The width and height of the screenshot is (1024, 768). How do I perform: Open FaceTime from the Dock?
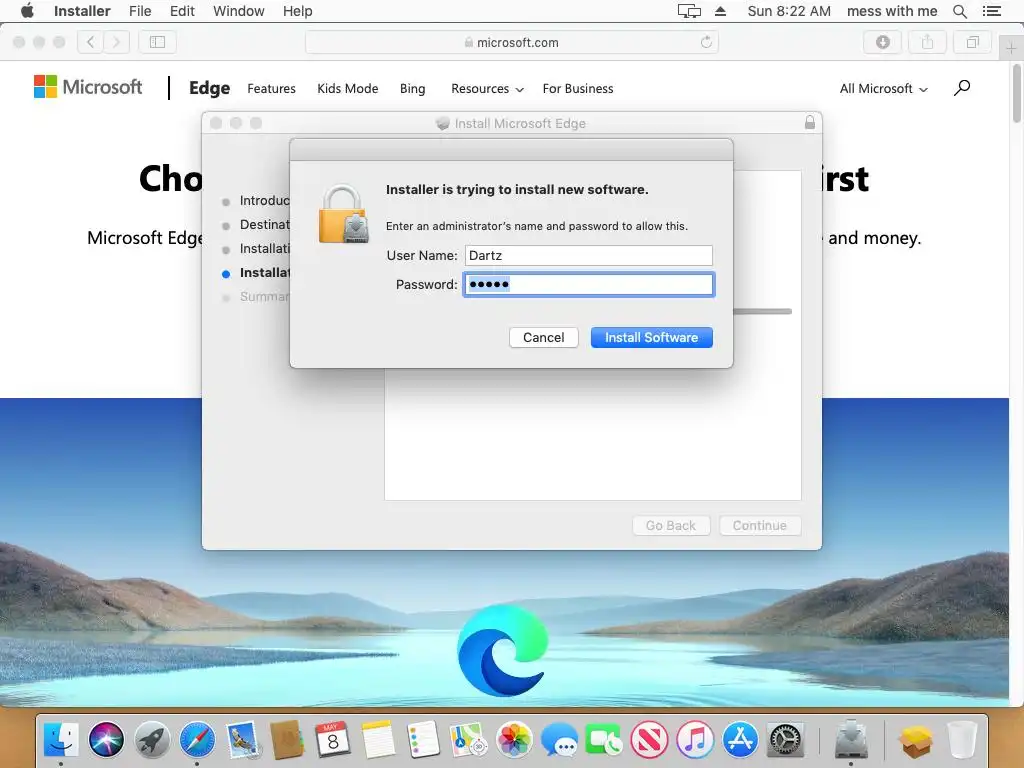click(x=604, y=740)
